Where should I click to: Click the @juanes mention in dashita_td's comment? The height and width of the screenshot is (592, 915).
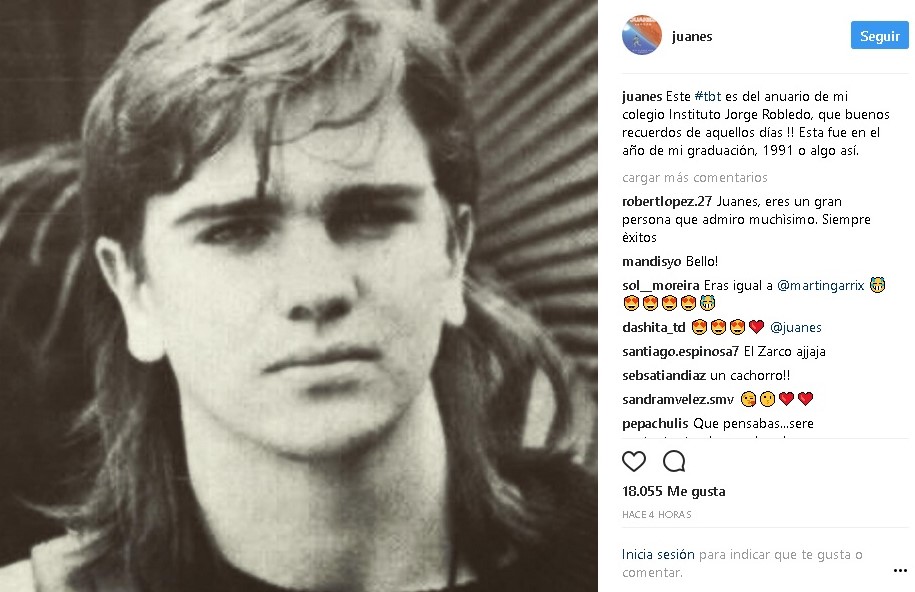pos(796,327)
